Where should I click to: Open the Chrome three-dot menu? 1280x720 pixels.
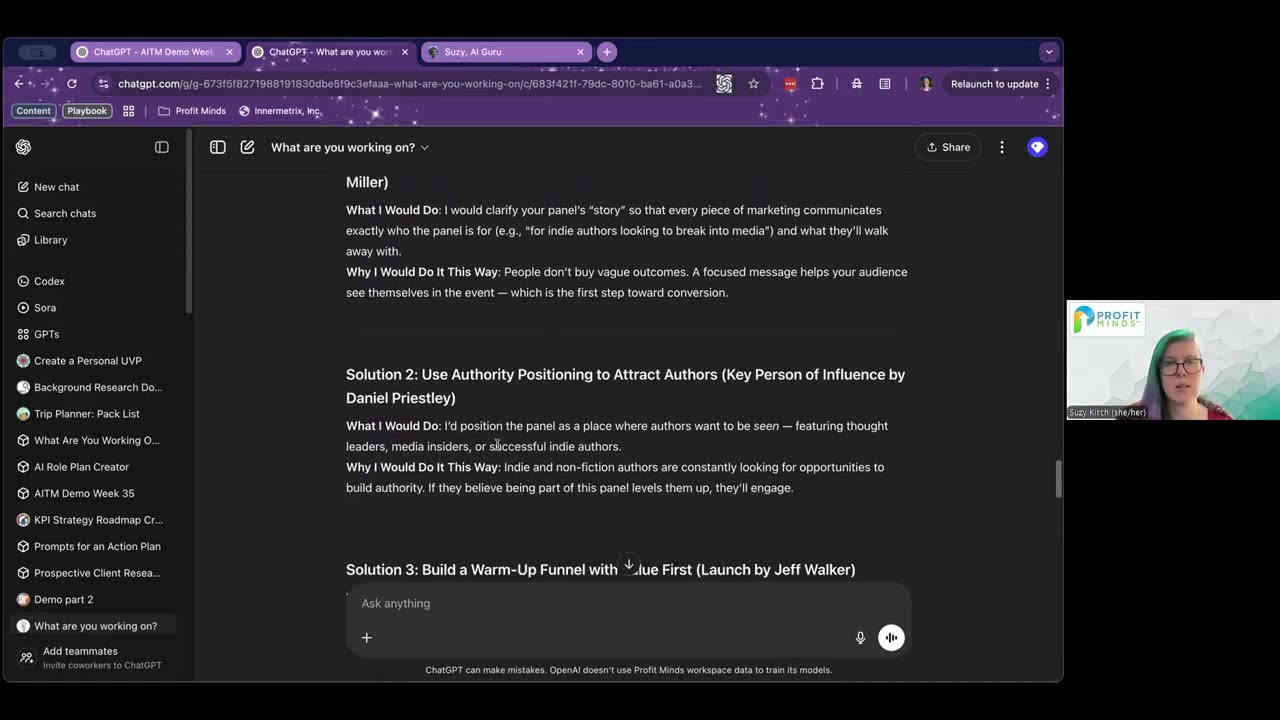coord(1048,84)
